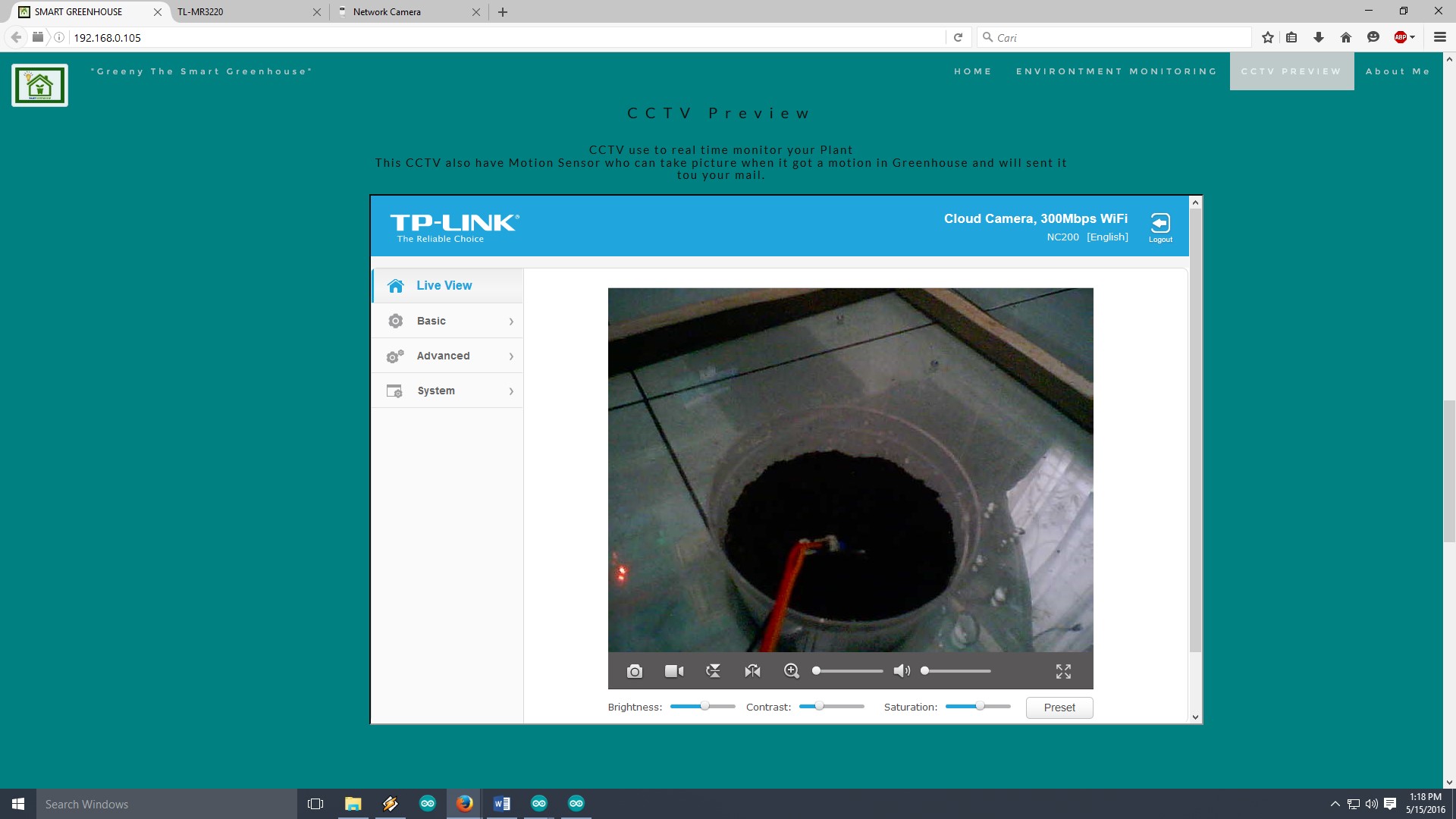Expand the Advanced menu chevron
The image size is (1456, 819).
pos(511,356)
